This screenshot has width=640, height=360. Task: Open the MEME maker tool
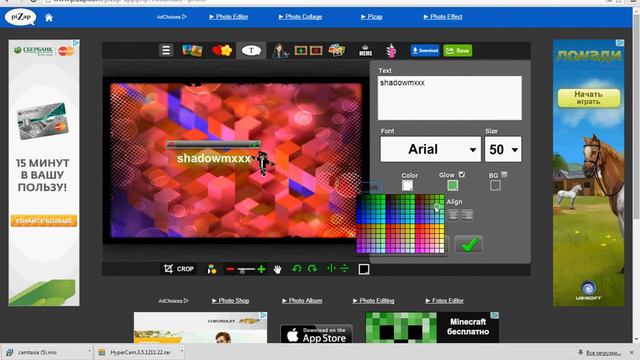tap(365, 51)
